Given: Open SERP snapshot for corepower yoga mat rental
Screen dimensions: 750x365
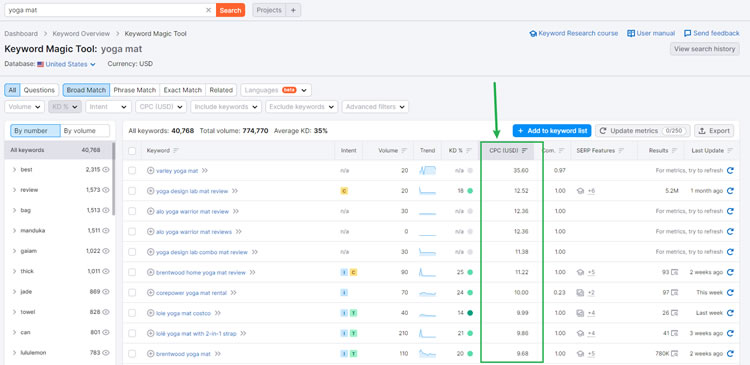Looking at the screenshot, I should click(x=675, y=292).
